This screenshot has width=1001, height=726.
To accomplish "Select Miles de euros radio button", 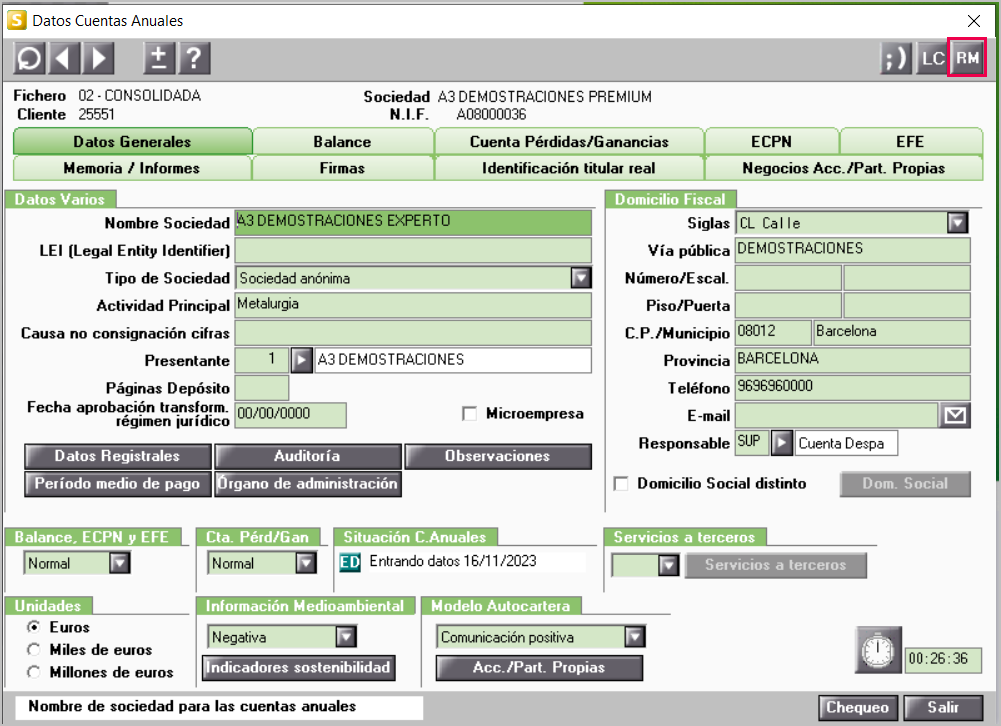I will [34, 650].
